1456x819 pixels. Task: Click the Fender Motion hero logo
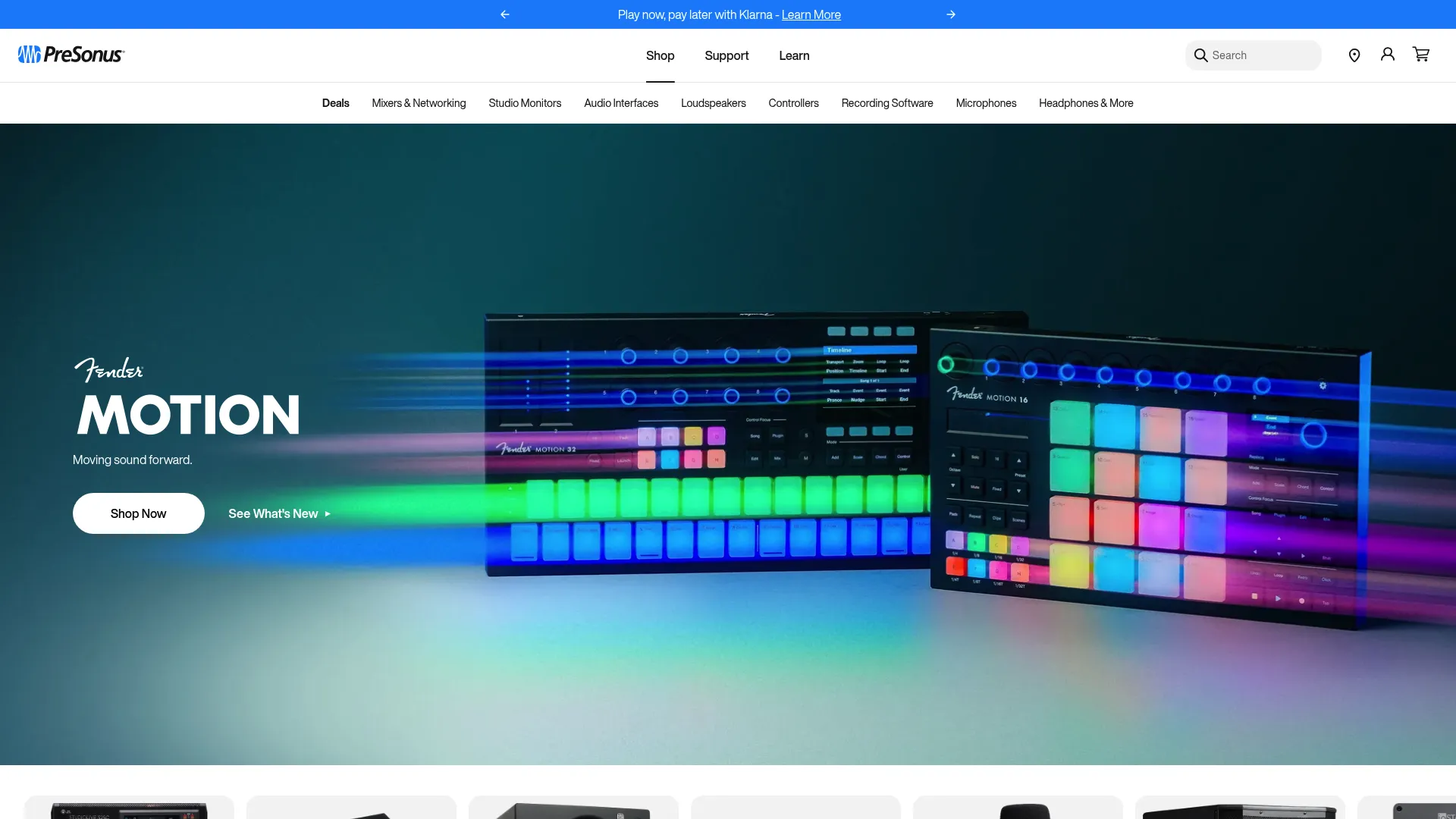click(x=187, y=397)
